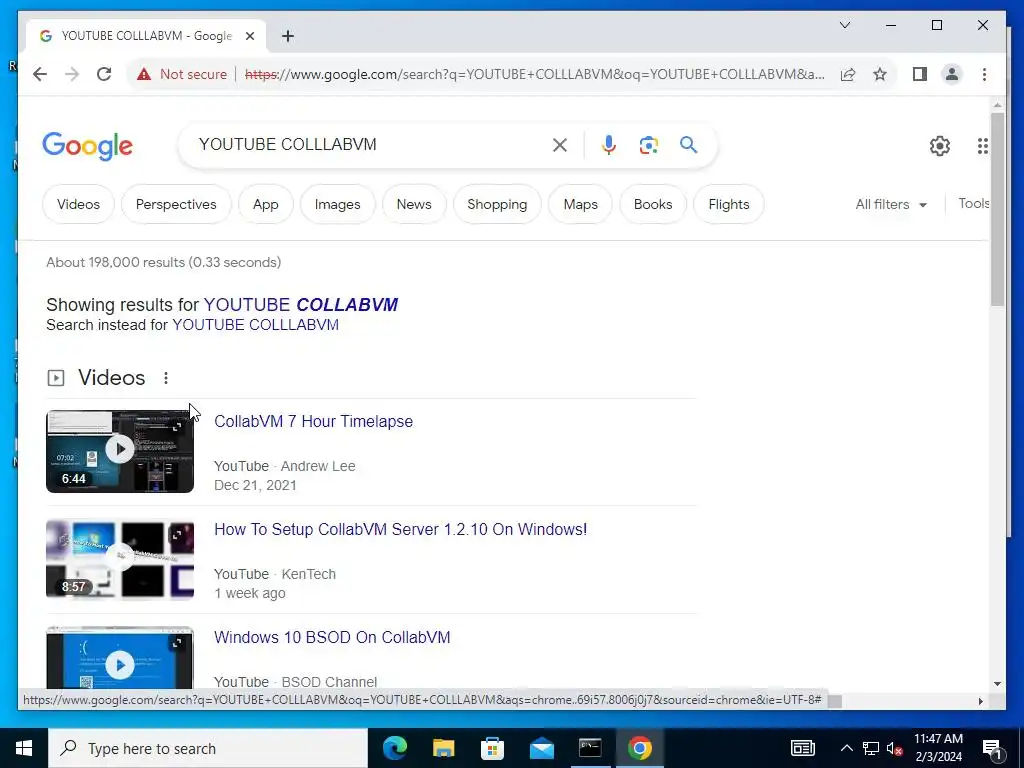Open the Not secure warning info

pyautogui.click(x=182, y=74)
